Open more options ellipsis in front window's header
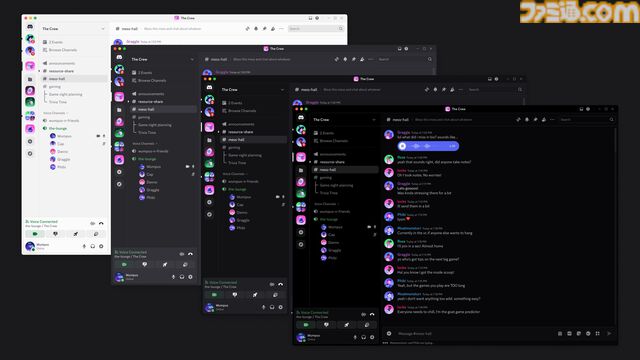 point(552,120)
